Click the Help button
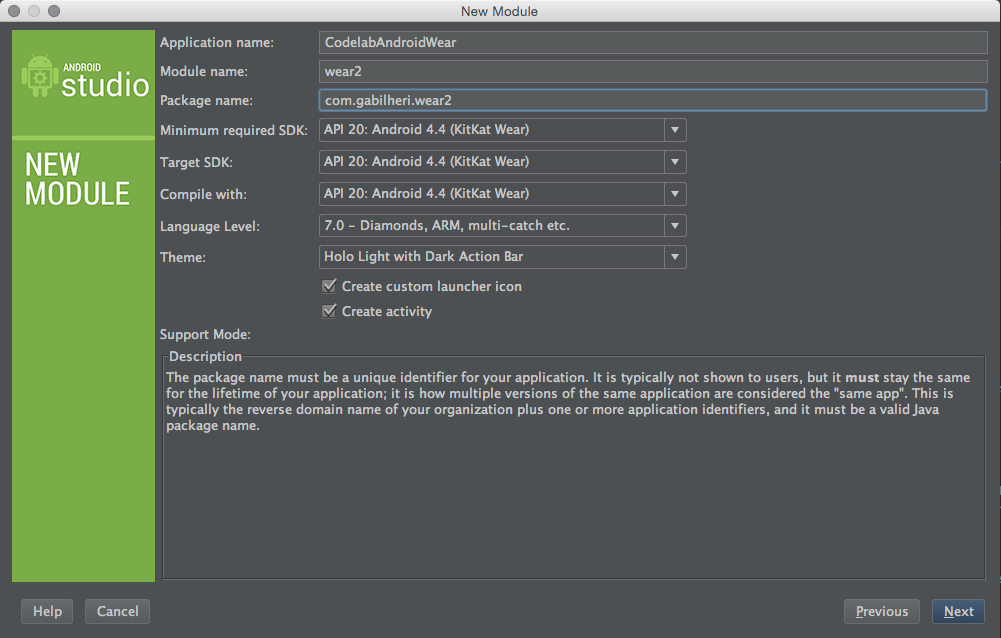 [x=47, y=611]
